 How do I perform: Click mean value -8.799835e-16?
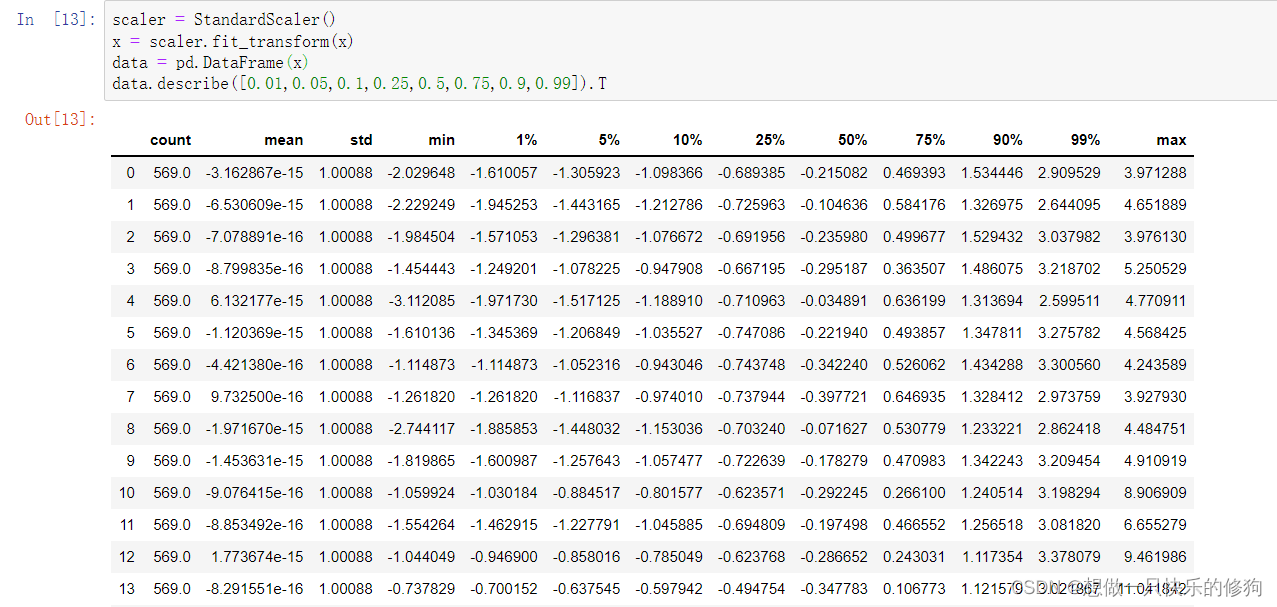(254, 268)
